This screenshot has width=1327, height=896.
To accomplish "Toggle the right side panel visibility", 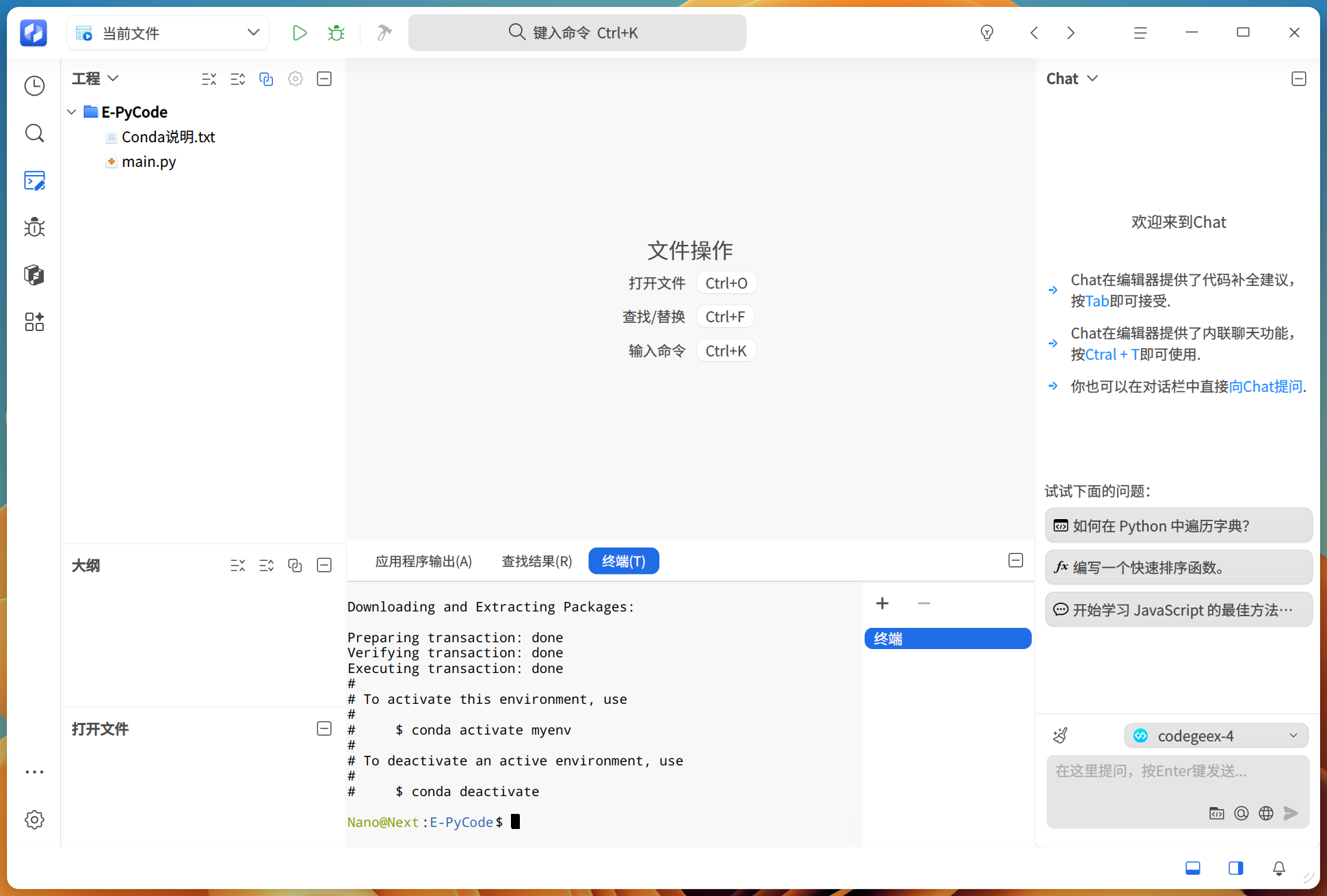I will pyautogui.click(x=1235, y=868).
